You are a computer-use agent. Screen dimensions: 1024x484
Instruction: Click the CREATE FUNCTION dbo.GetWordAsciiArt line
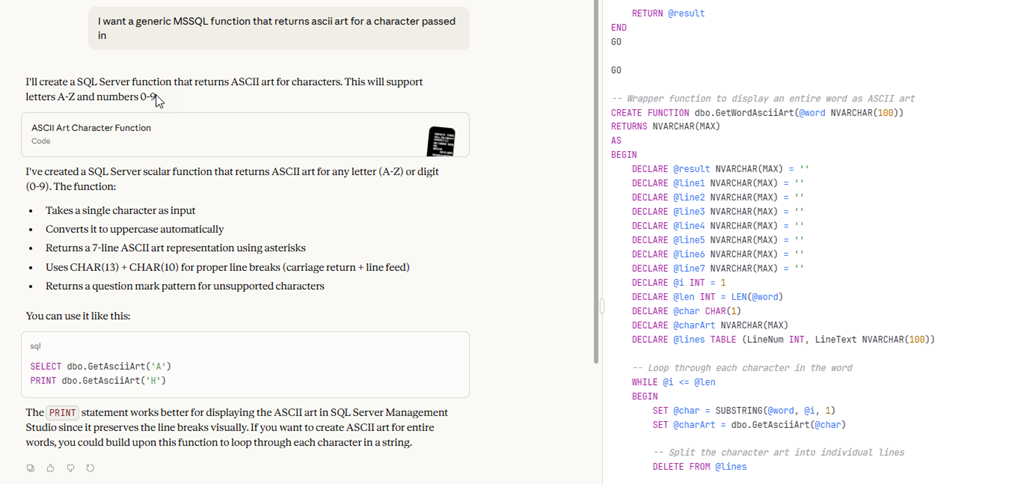click(757, 113)
